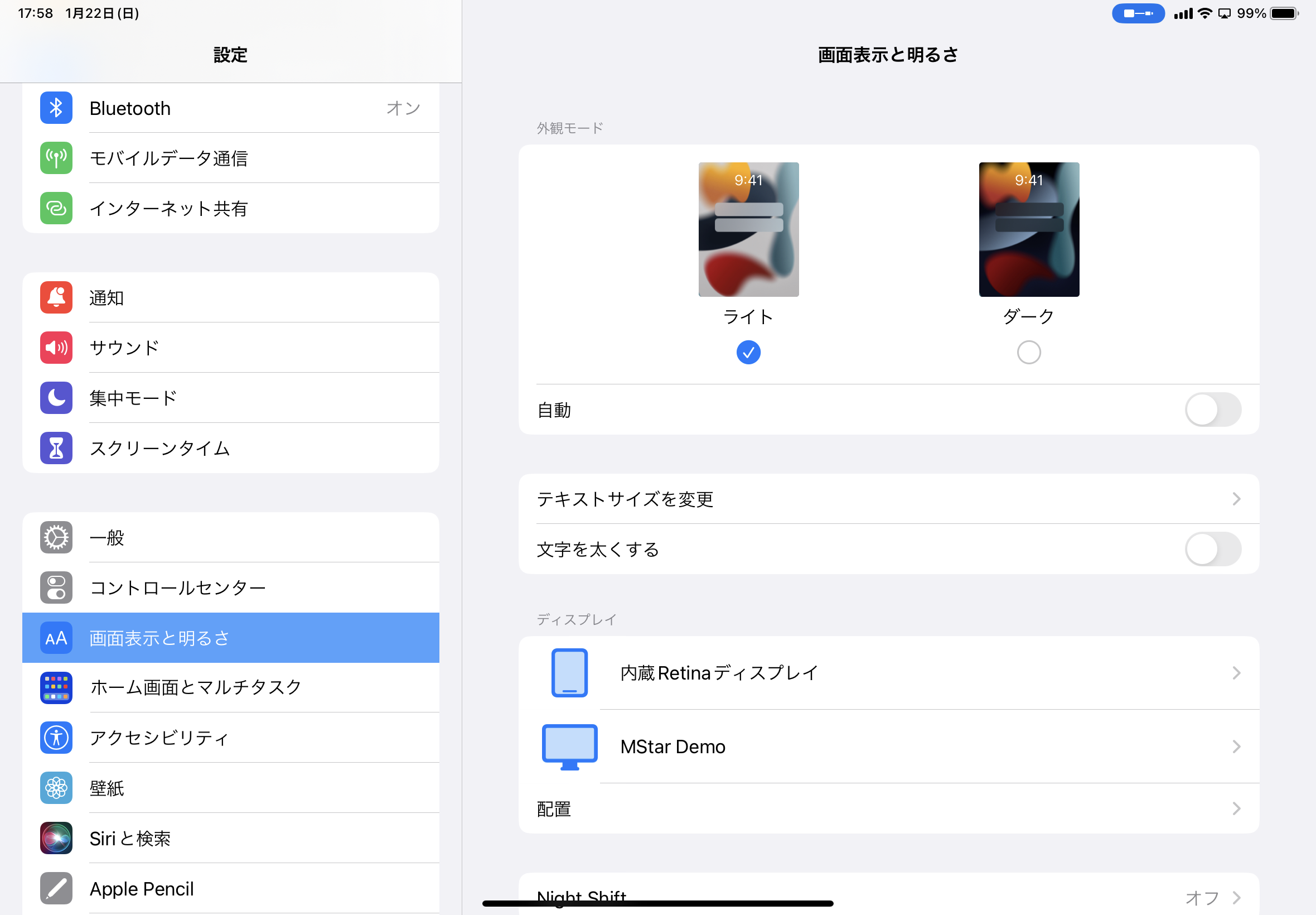This screenshot has width=1316, height=915.
Task: Open 内蔵 Retina ディスプレイ chevron
Action: [x=1236, y=672]
